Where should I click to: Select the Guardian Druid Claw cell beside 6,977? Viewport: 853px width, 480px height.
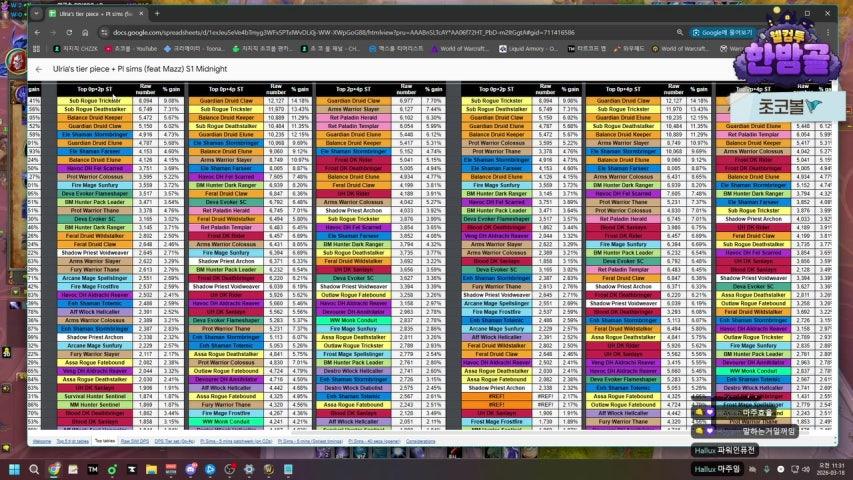353,101
